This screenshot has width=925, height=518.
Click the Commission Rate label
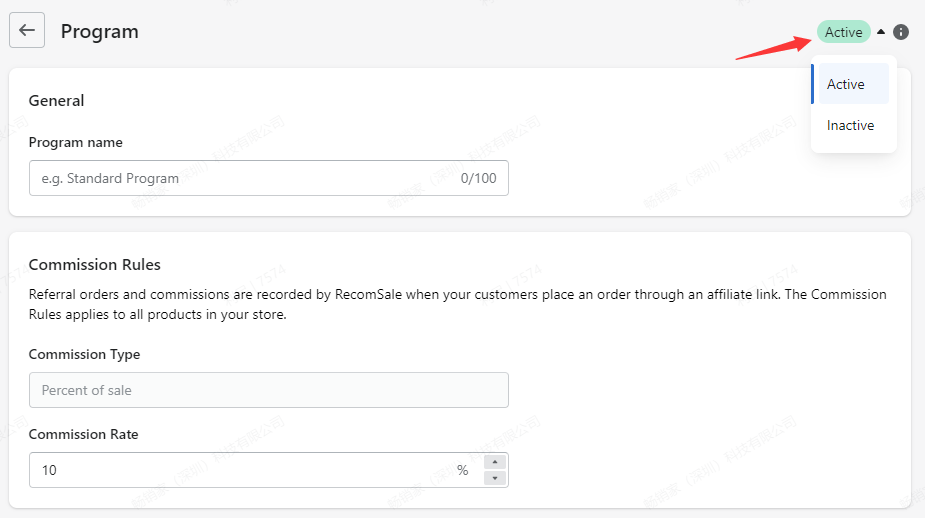(83, 434)
